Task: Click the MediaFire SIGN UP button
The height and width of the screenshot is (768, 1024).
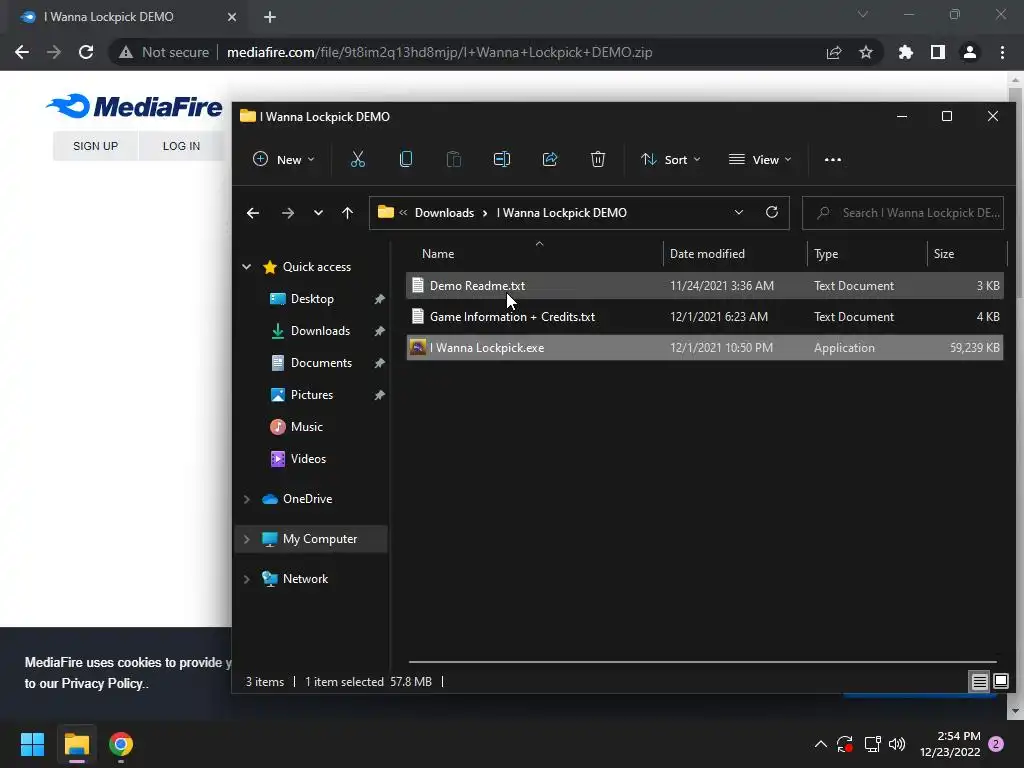Action: coord(95,146)
